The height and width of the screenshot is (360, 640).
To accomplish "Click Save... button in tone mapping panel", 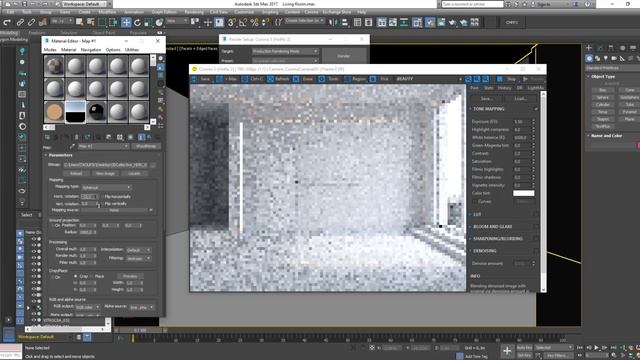I will tap(486, 99).
